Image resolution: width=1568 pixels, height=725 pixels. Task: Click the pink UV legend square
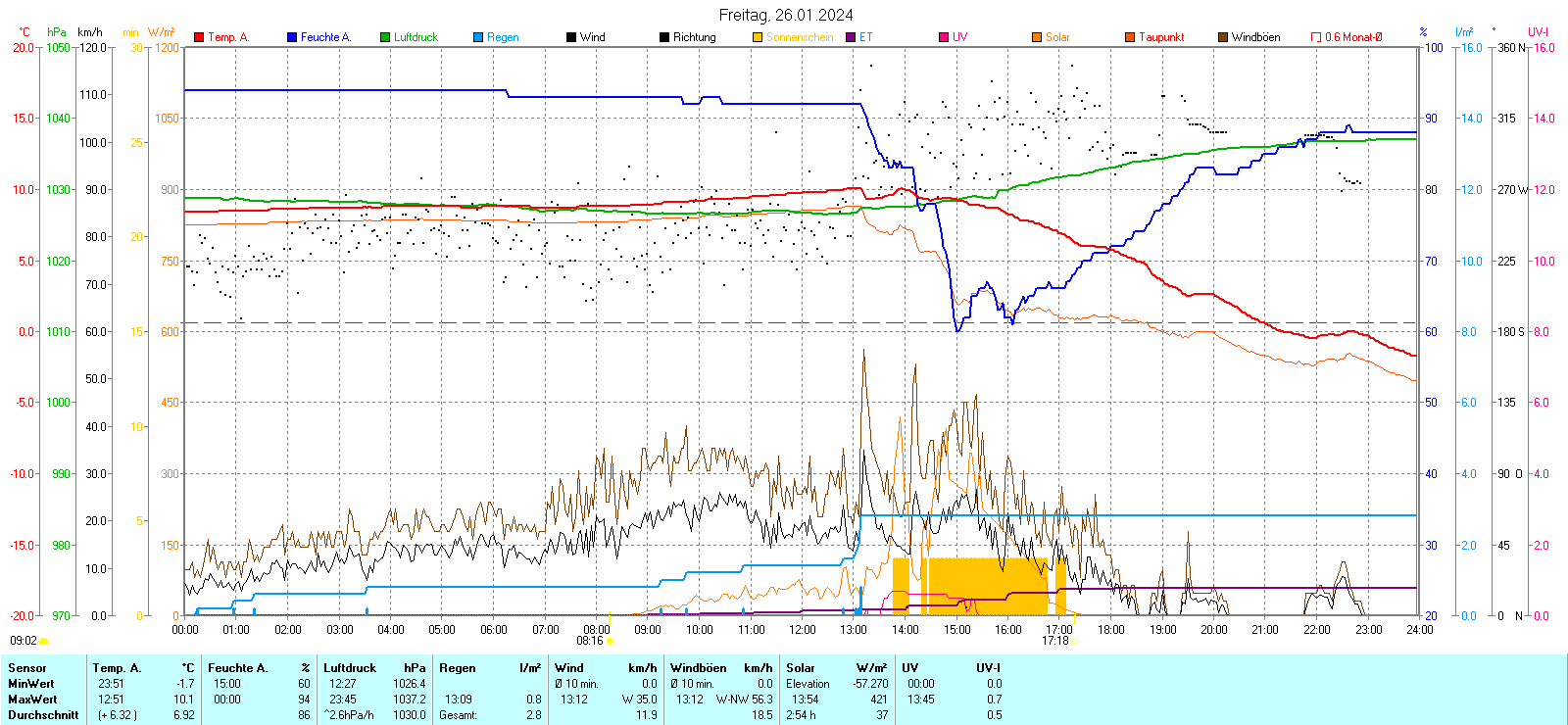coord(944,37)
